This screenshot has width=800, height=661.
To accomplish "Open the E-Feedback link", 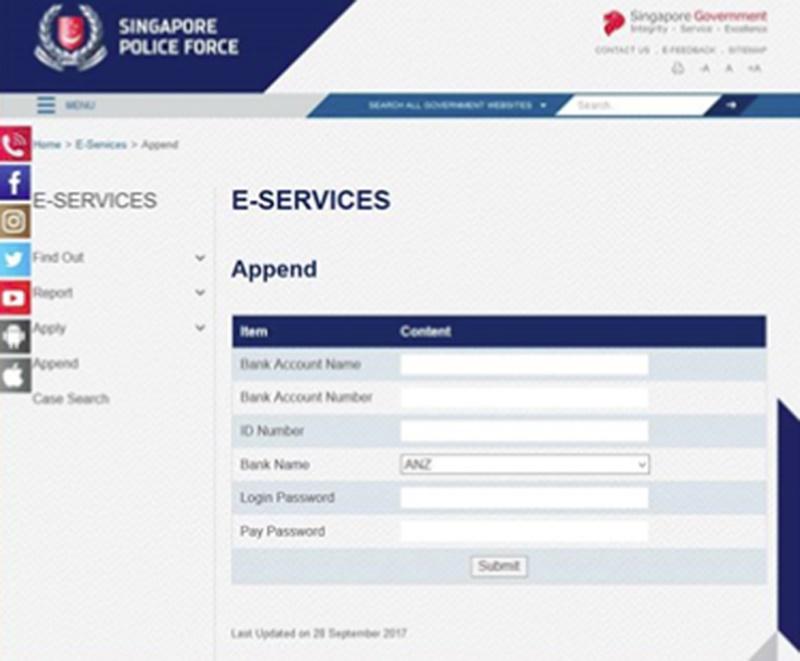I will coord(689,50).
